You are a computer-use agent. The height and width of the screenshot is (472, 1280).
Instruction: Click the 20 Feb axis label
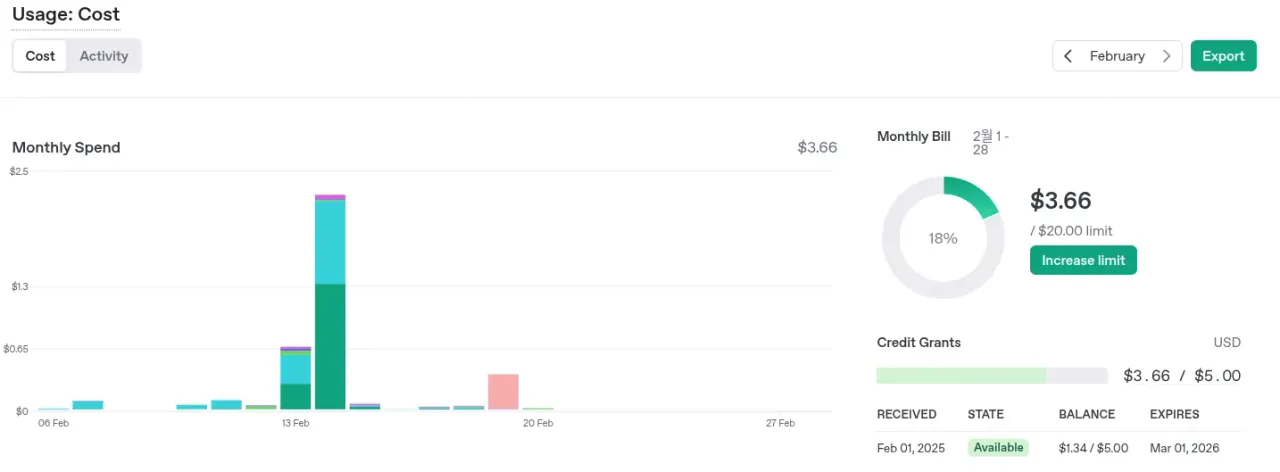(x=538, y=423)
